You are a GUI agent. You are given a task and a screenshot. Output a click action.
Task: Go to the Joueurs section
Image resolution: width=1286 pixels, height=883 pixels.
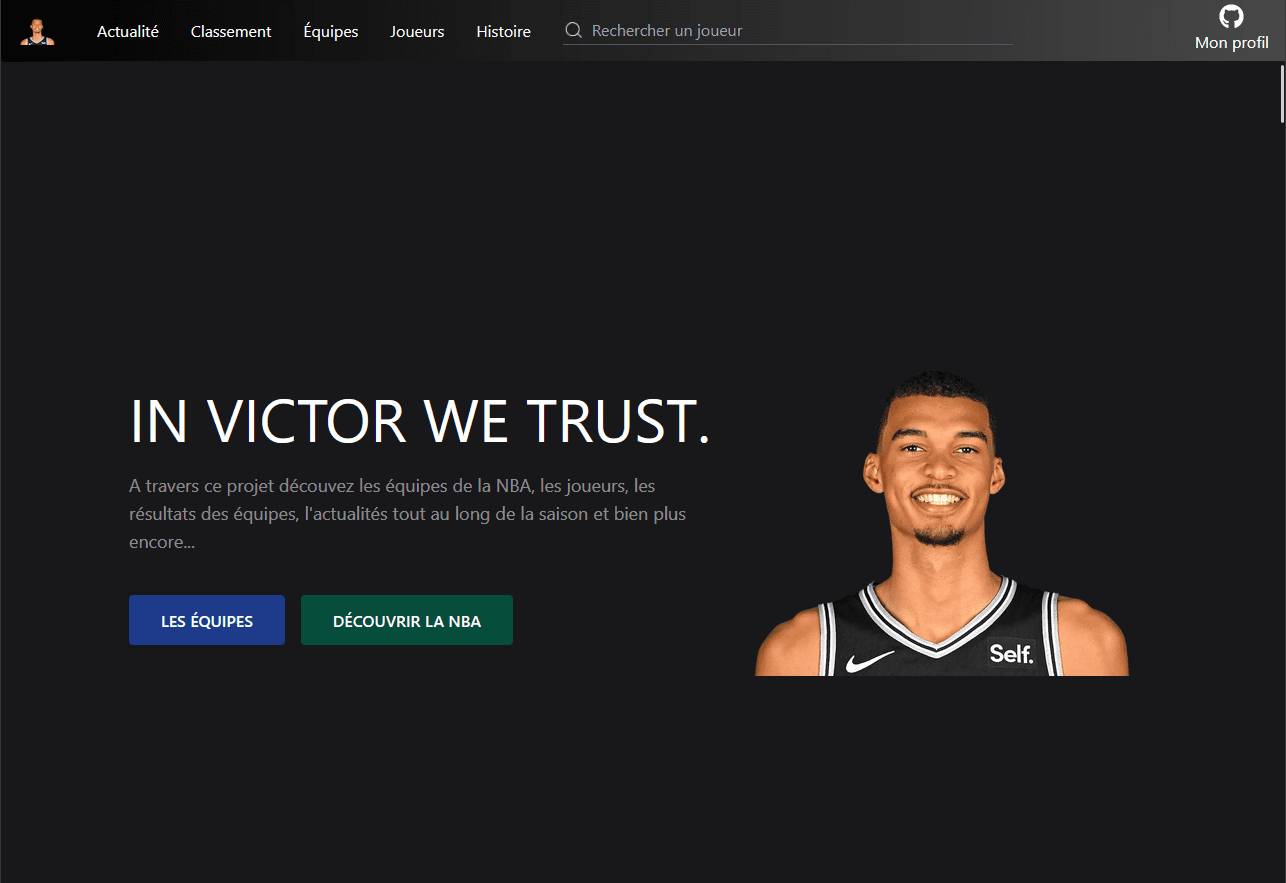point(417,31)
